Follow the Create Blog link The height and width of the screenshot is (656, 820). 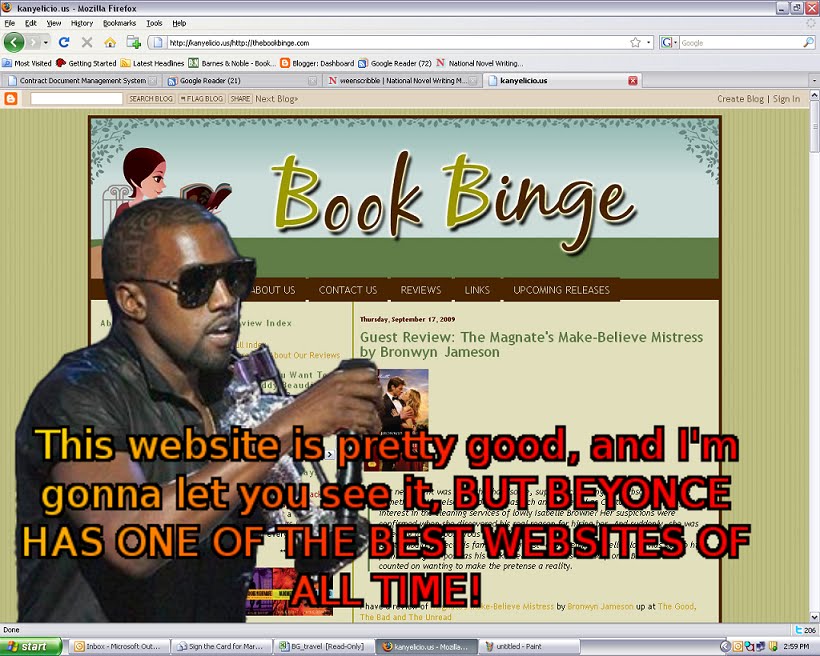coord(741,98)
